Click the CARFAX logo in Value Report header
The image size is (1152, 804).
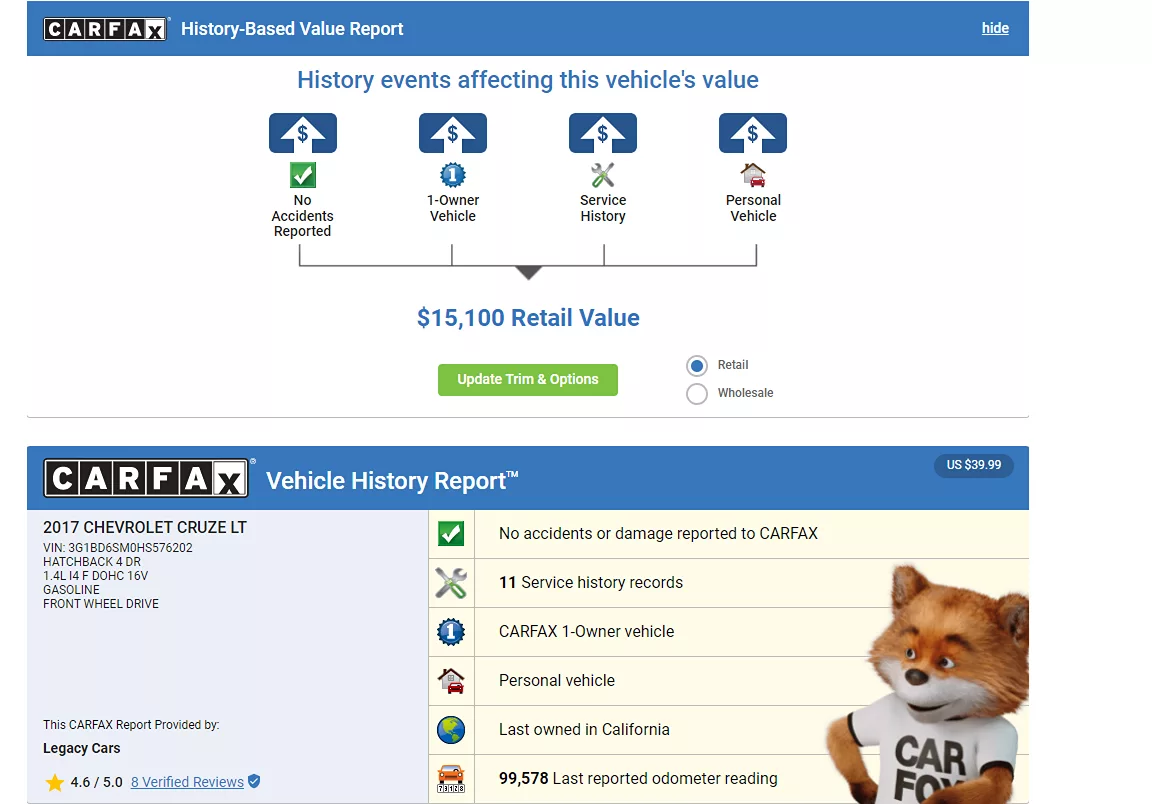point(105,29)
